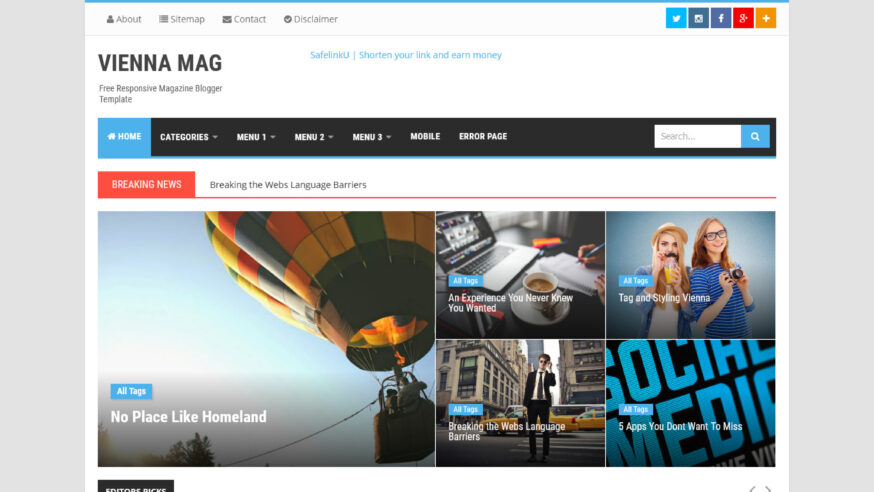874x492 pixels.
Task: Open the Facebook social icon
Action: (721, 18)
